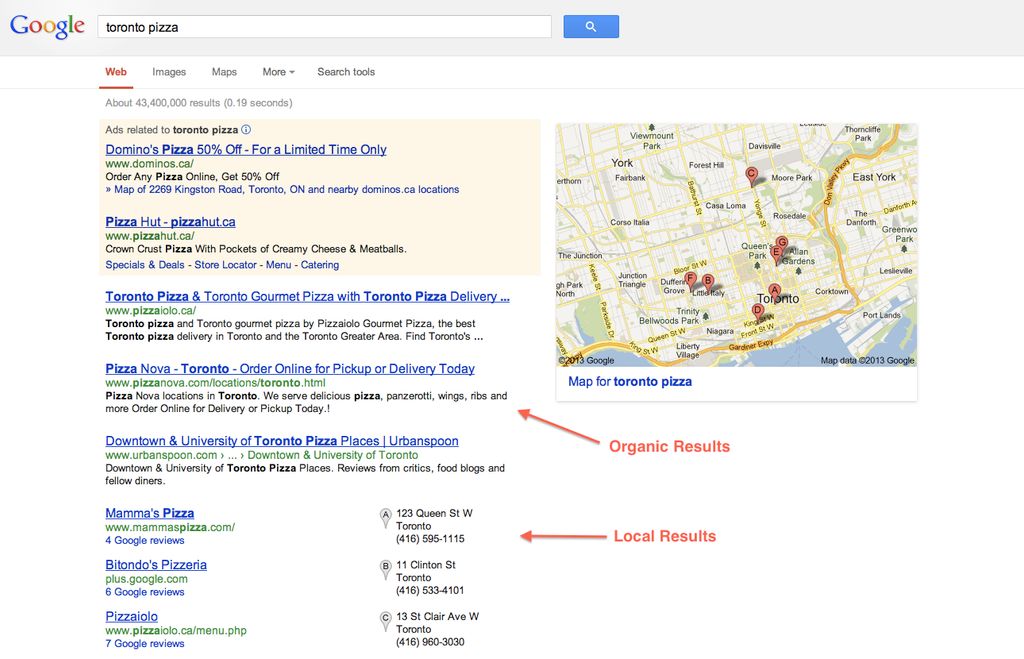The width and height of the screenshot is (1024, 659).
Task: Open Pizza Hut Store Locator link
Action: tap(225, 265)
